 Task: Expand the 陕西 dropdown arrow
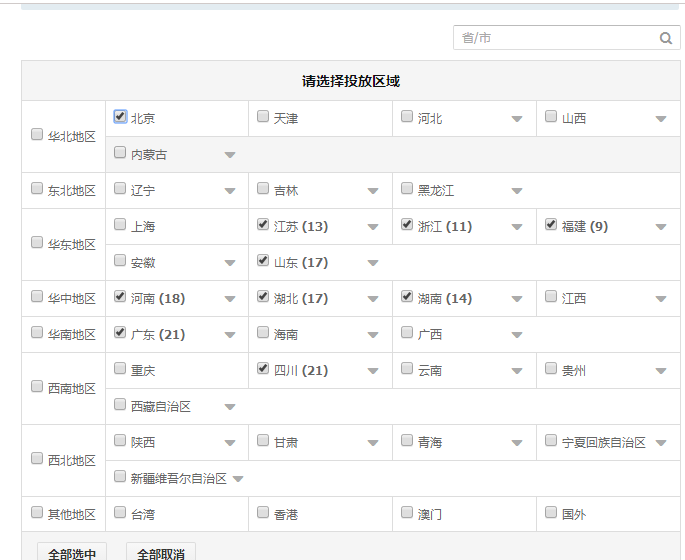coord(230,443)
